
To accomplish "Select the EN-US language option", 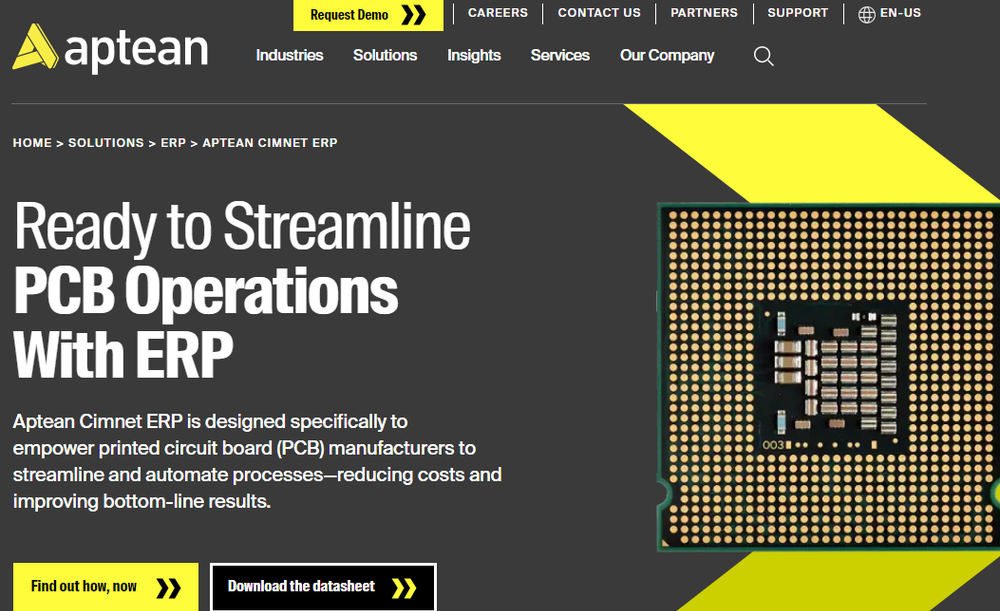I will click(900, 13).
